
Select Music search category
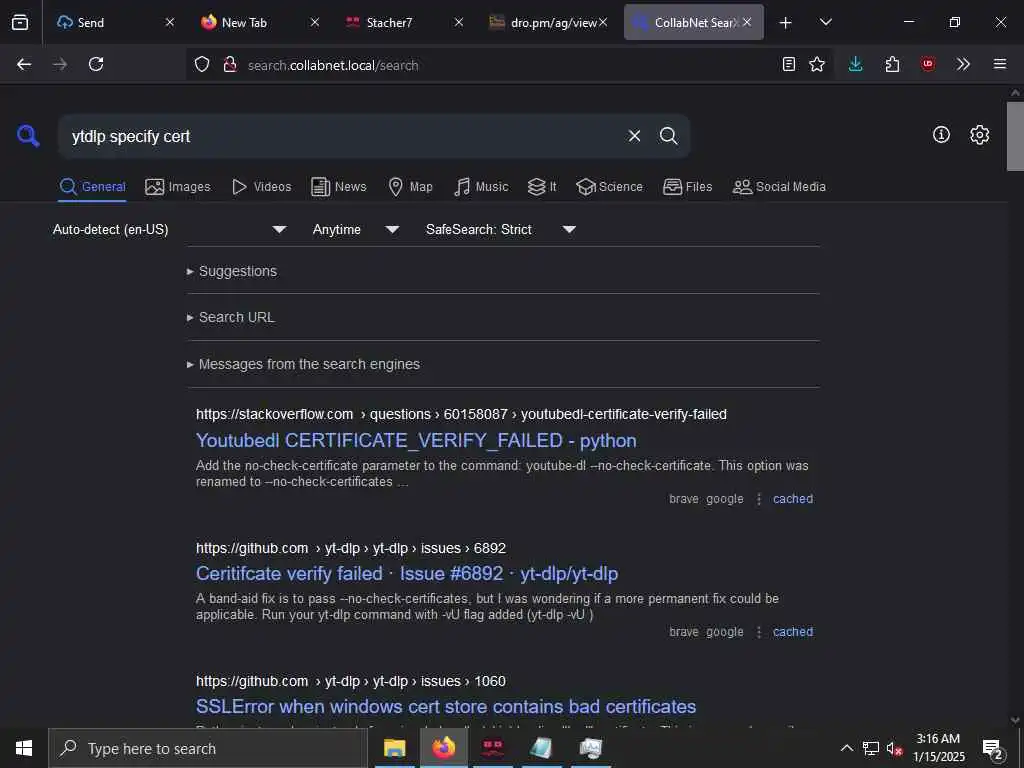pyautogui.click(x=481, y=187)
